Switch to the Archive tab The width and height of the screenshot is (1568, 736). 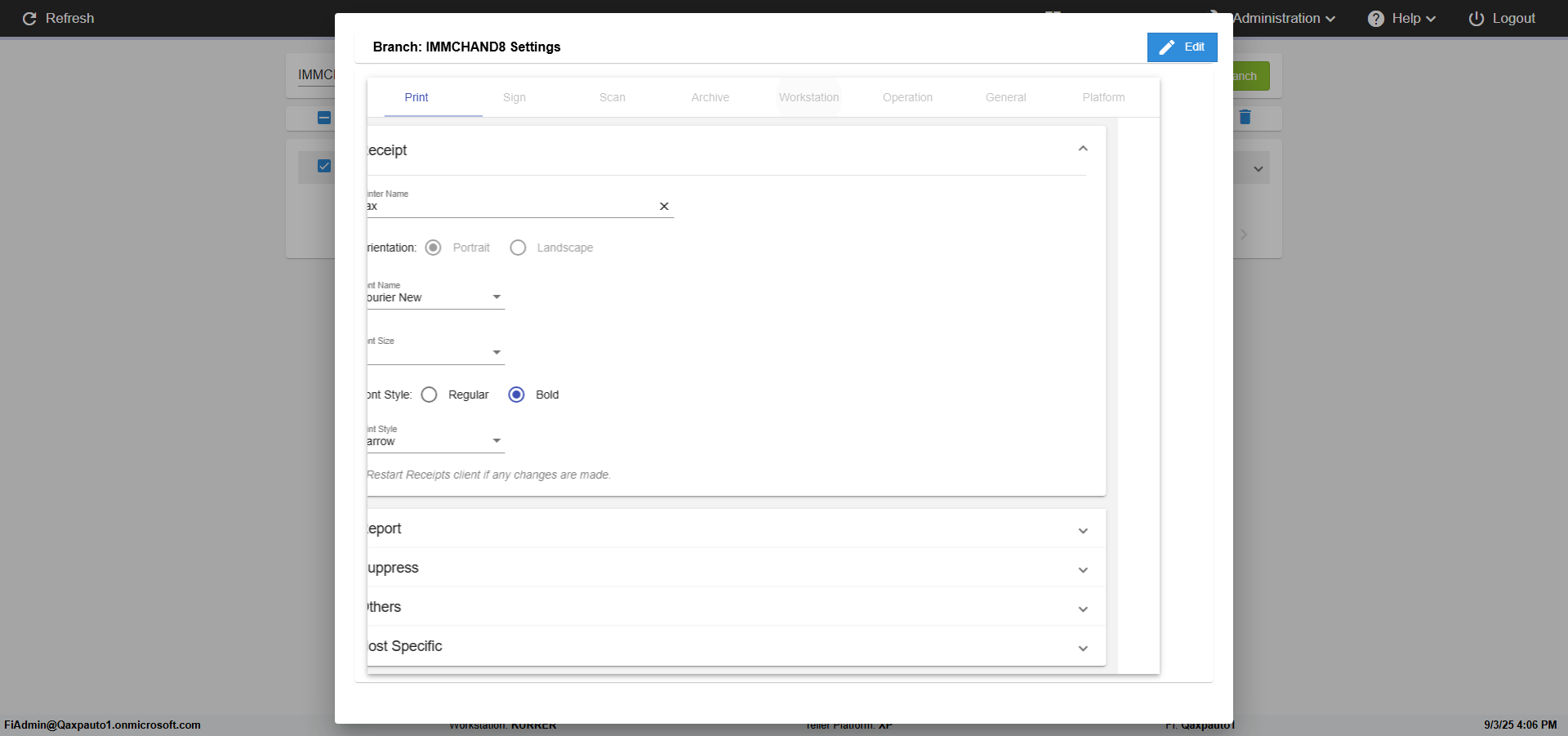click(x=710, y=97)
